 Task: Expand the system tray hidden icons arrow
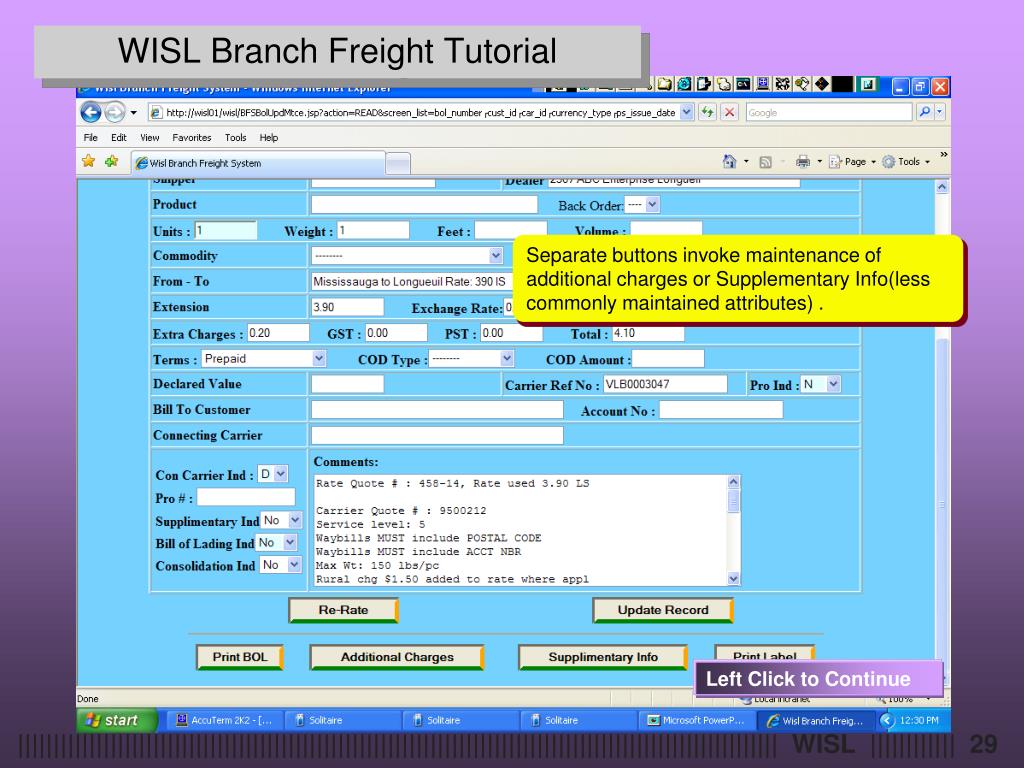pos(887,720)
